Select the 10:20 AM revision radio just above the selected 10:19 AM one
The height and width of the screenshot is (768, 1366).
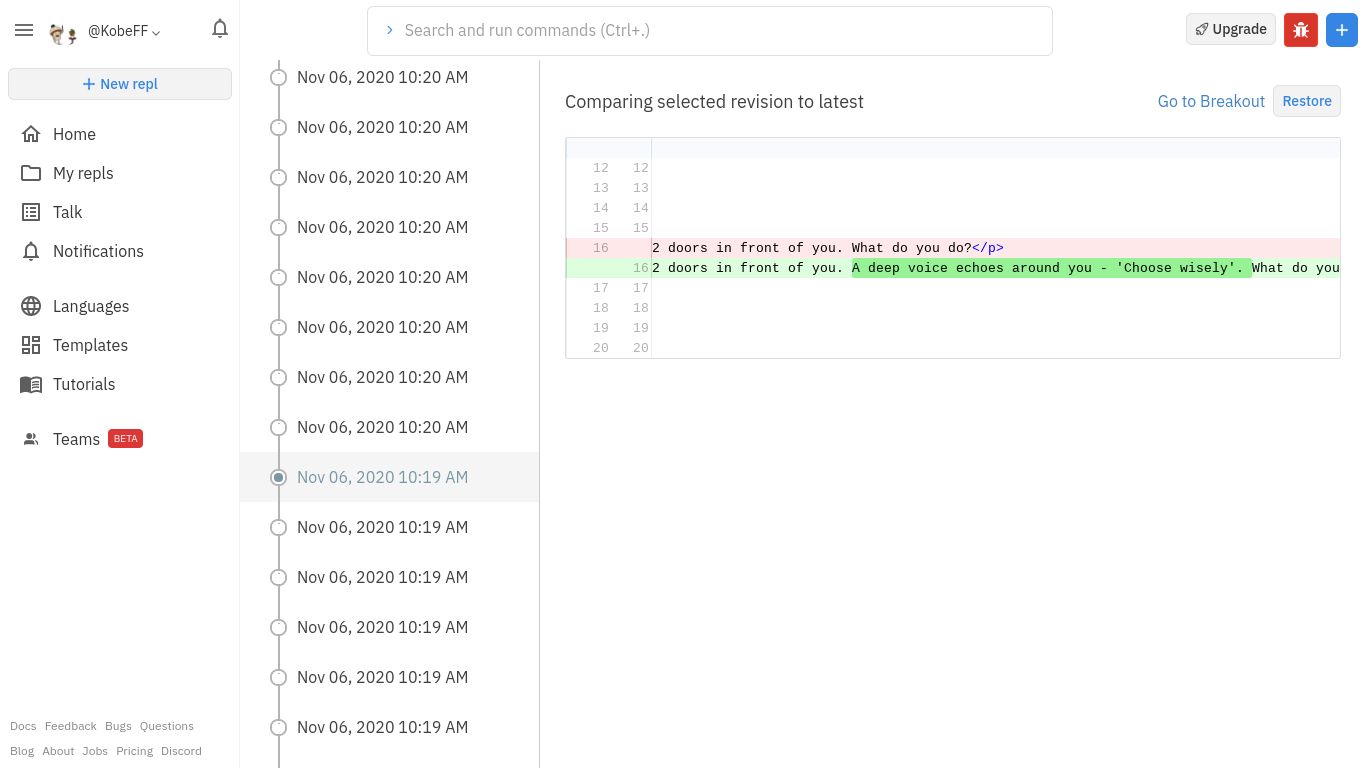coord(279,427)
